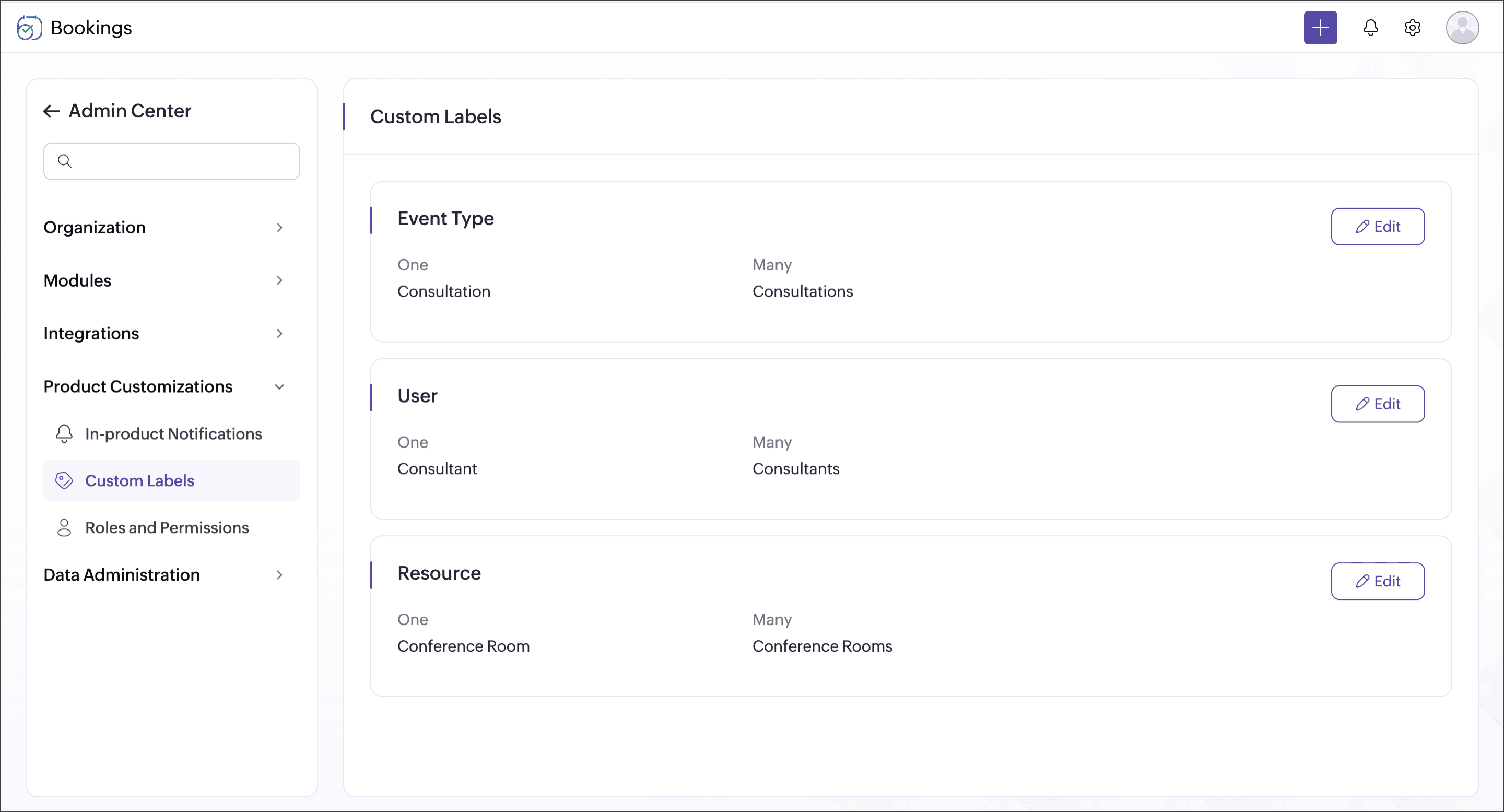Expand the Modules section chevron
The image size is (1504, 812).
click(x=279, y=281)
